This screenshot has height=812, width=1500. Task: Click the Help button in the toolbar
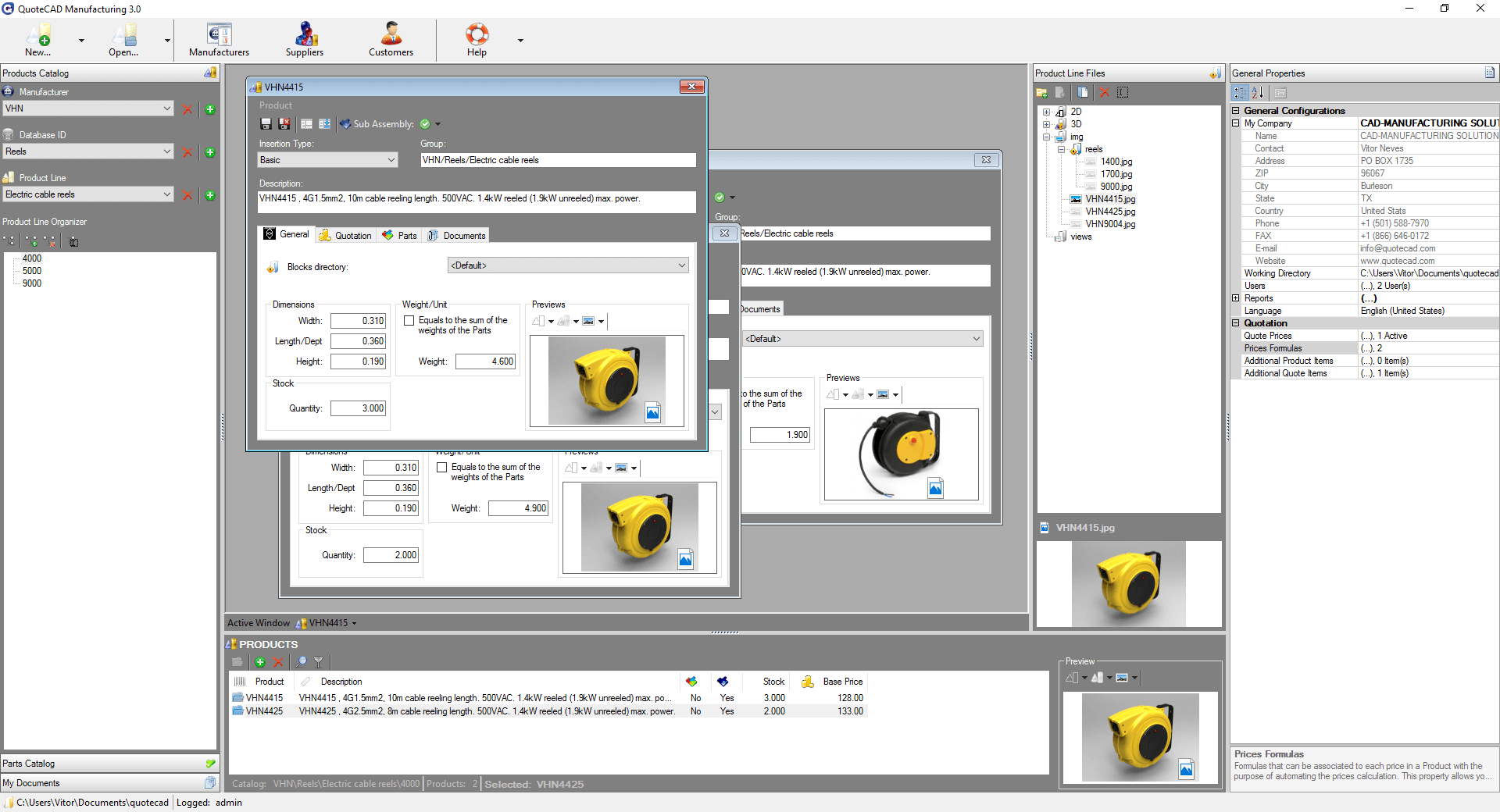[x=477, y=41]
